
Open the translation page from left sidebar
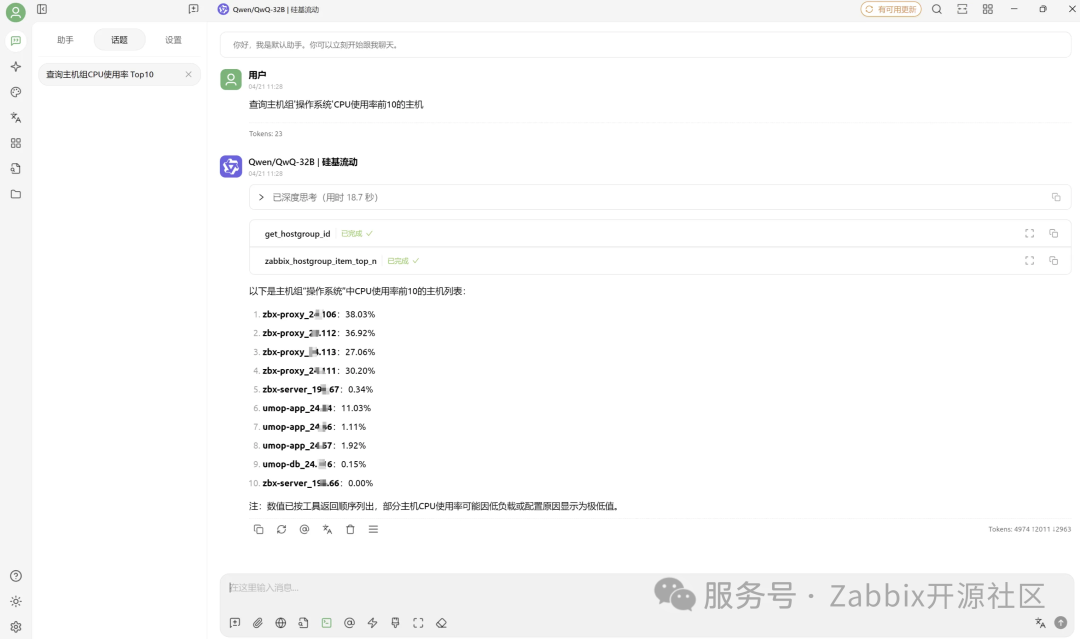click(16, 117)
